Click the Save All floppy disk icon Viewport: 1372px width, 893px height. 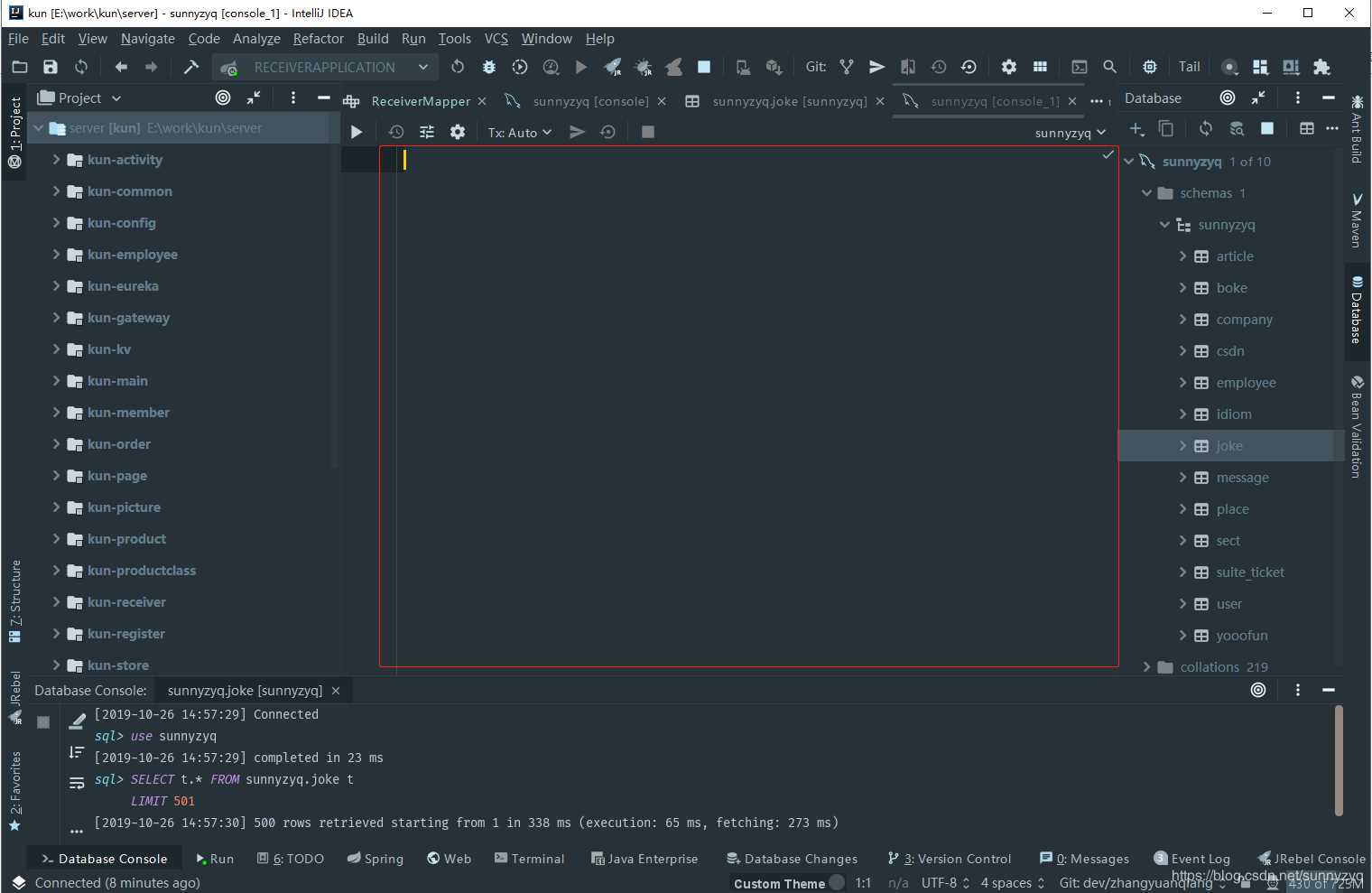click(x=51, y=67)
